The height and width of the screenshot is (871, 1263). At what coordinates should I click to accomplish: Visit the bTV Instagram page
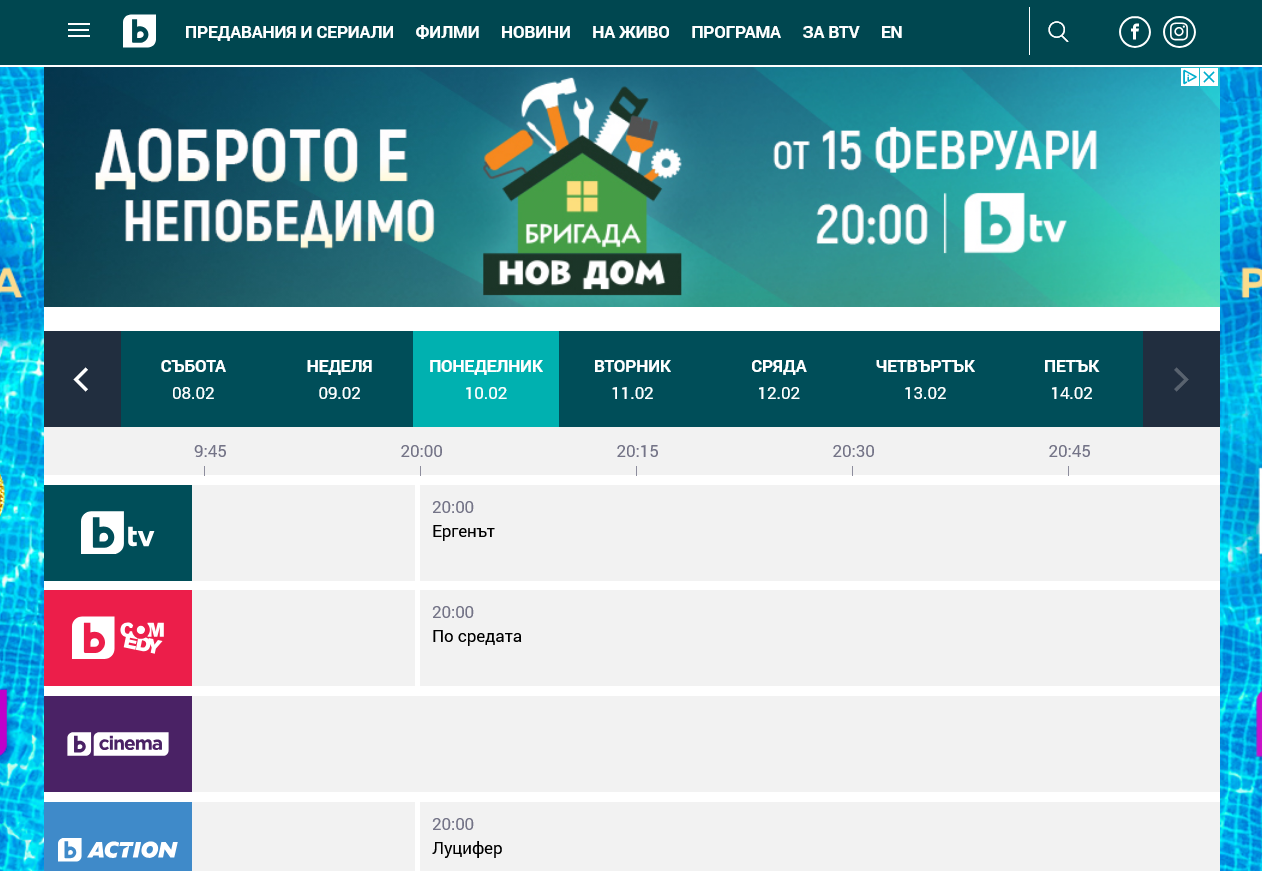point(1179,32)
